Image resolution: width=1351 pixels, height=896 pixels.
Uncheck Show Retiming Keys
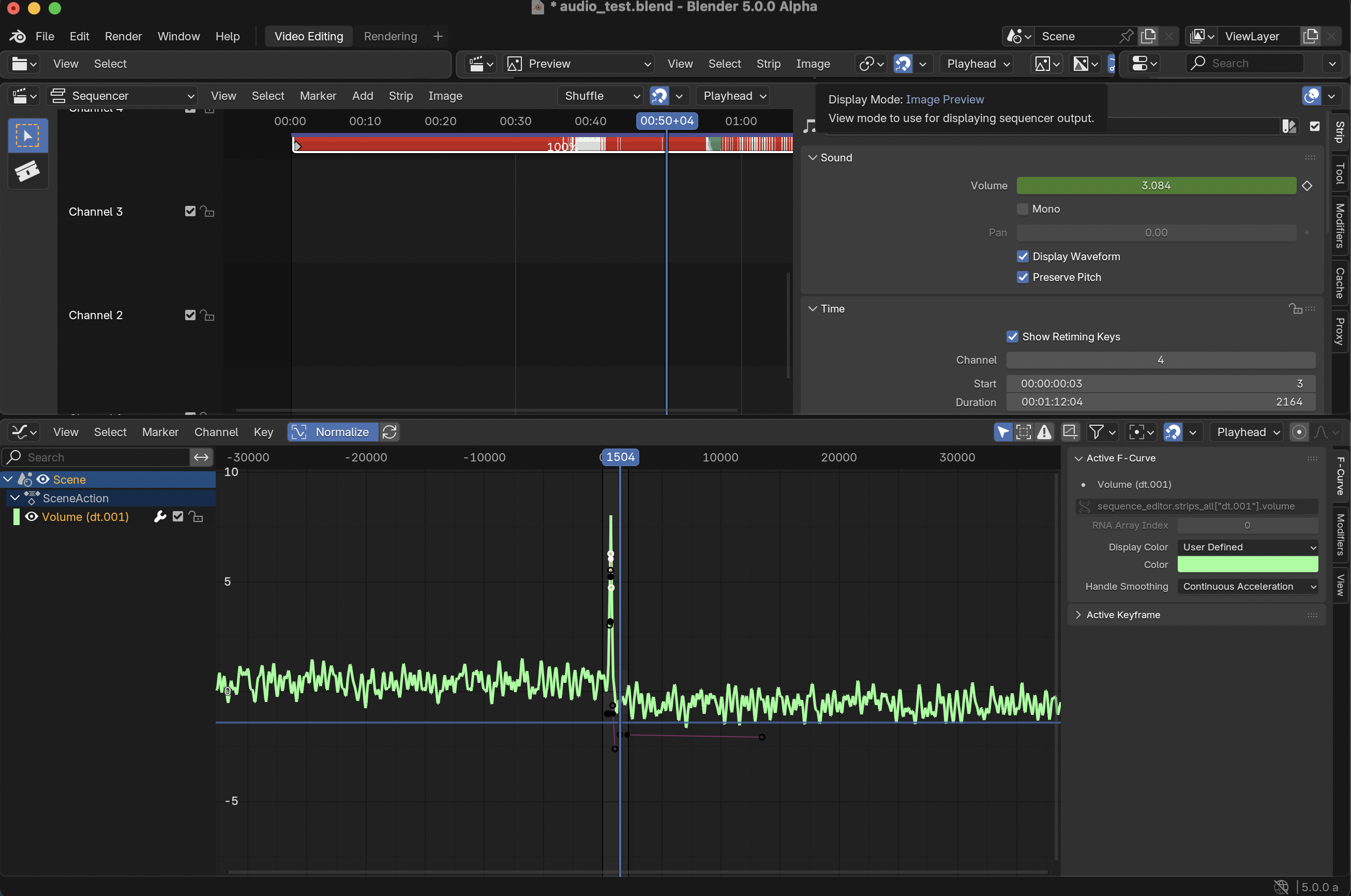click(1012, 337)
